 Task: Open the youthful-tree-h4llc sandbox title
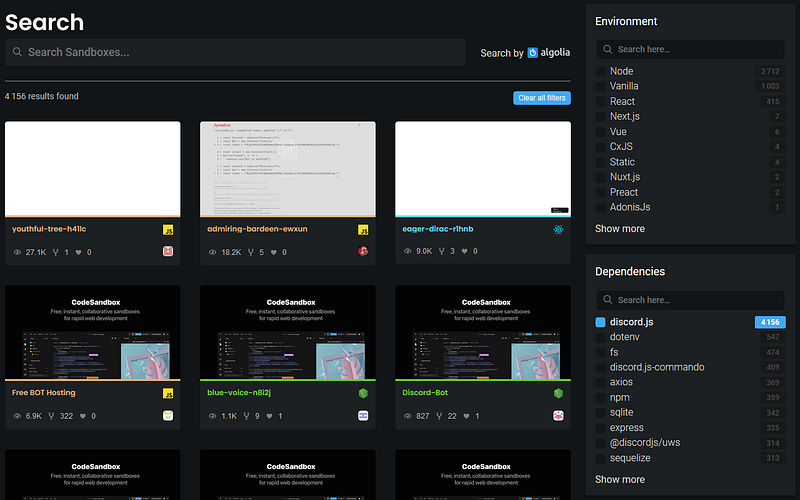click(49, 229)
